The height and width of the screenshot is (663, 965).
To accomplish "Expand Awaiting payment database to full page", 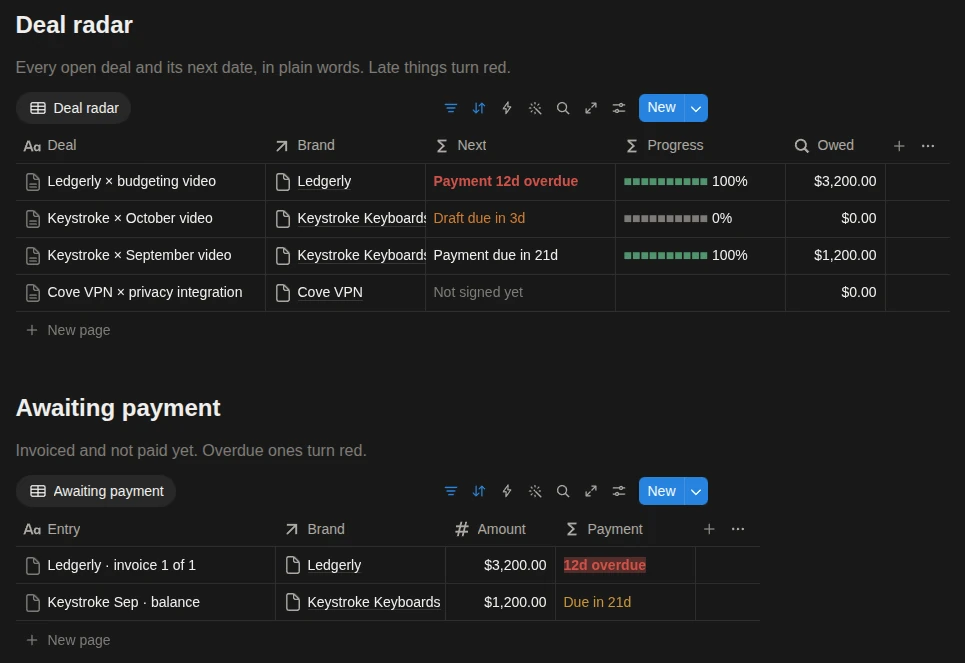I will click(591, 491).
